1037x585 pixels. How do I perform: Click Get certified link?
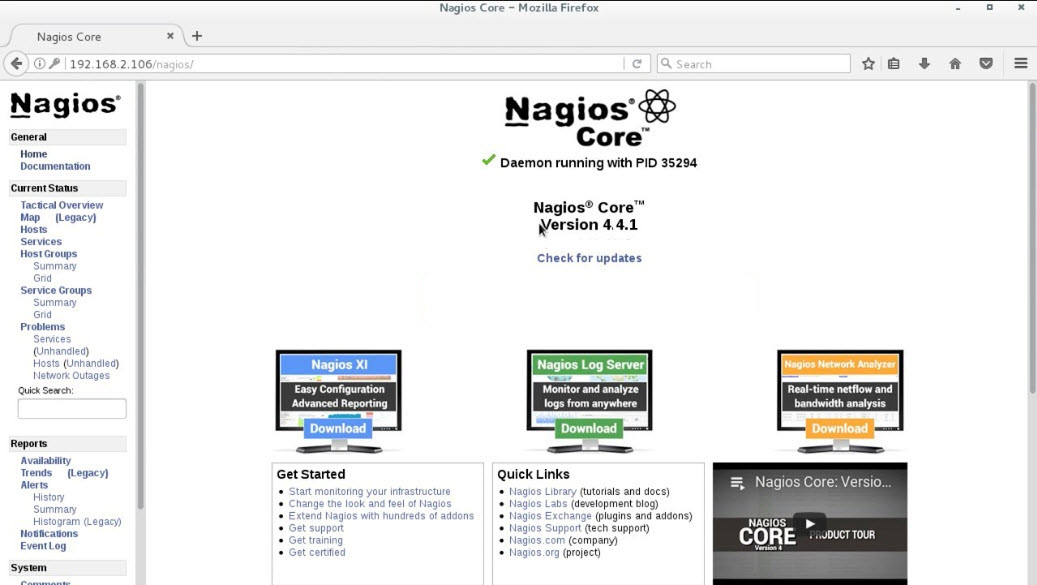pos(317,553)
